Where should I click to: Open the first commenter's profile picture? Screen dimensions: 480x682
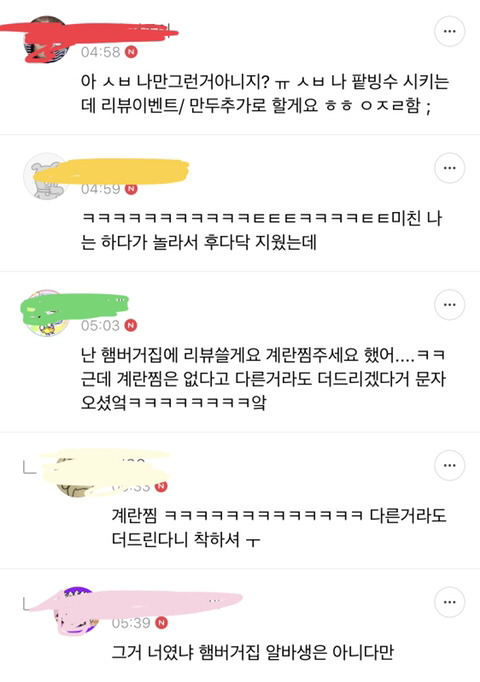click(46, 40)
